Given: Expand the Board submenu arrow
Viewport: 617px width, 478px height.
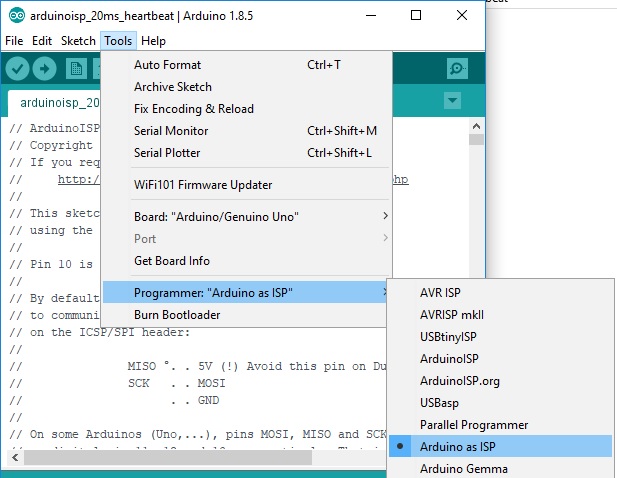Looking at the screenshot, I should click(x=385, y=216).
